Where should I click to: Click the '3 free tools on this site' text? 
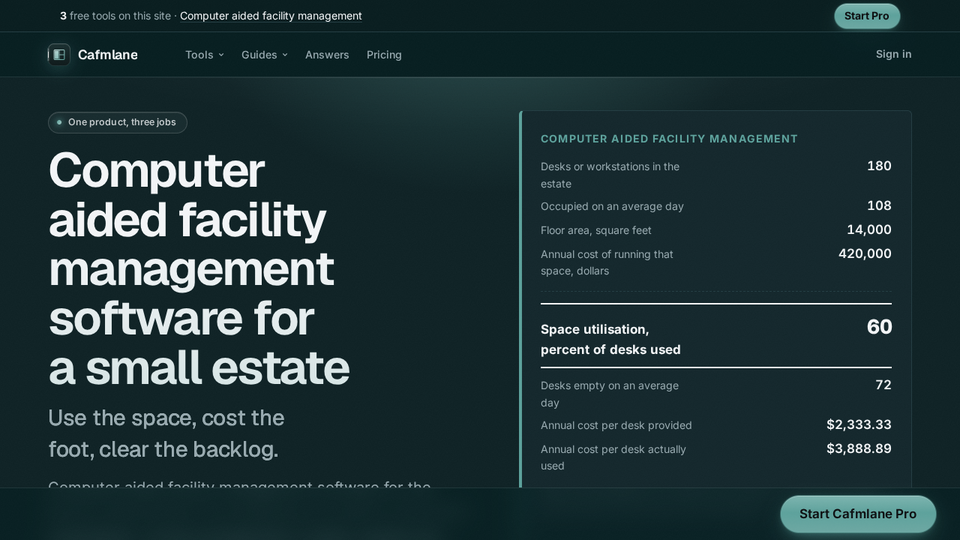point(115,16)
